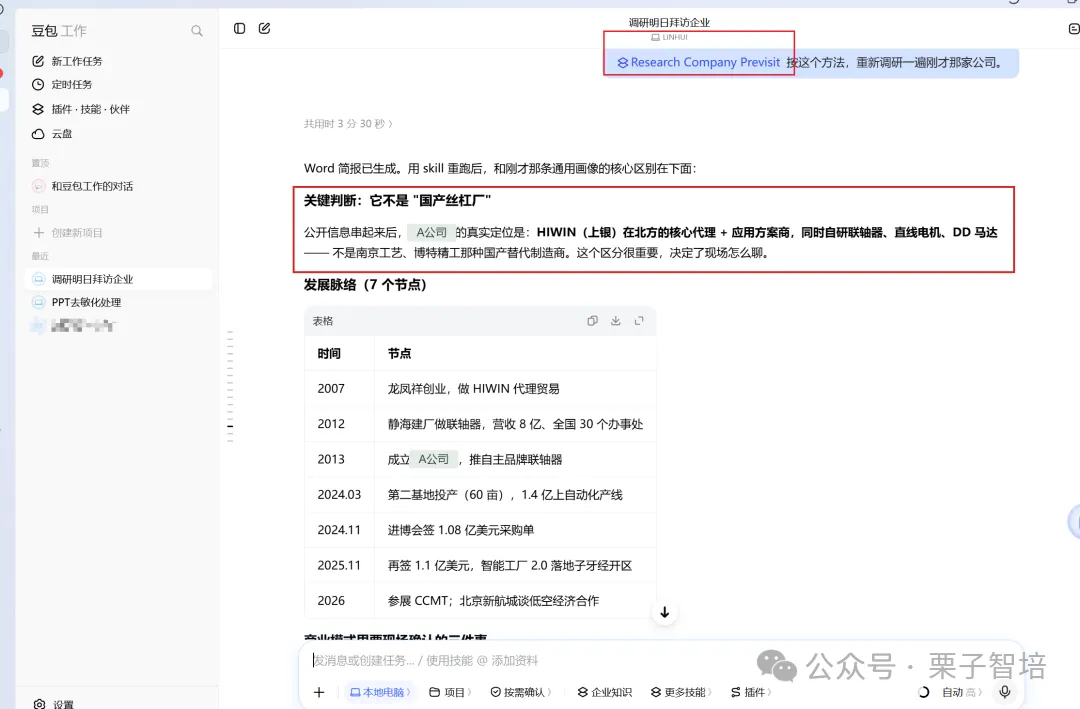Viewport: 1080px width, 709px height.
Task: Click the message outline navigation marker
Action: coord(230,427)
